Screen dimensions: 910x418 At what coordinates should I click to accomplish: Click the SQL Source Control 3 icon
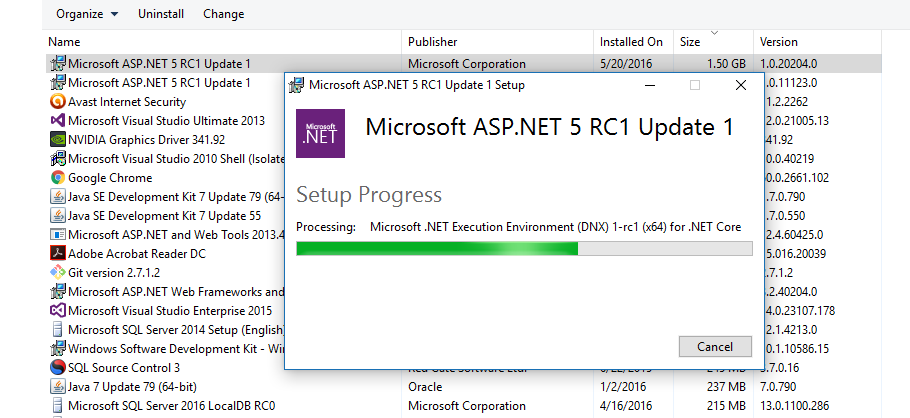58,368
